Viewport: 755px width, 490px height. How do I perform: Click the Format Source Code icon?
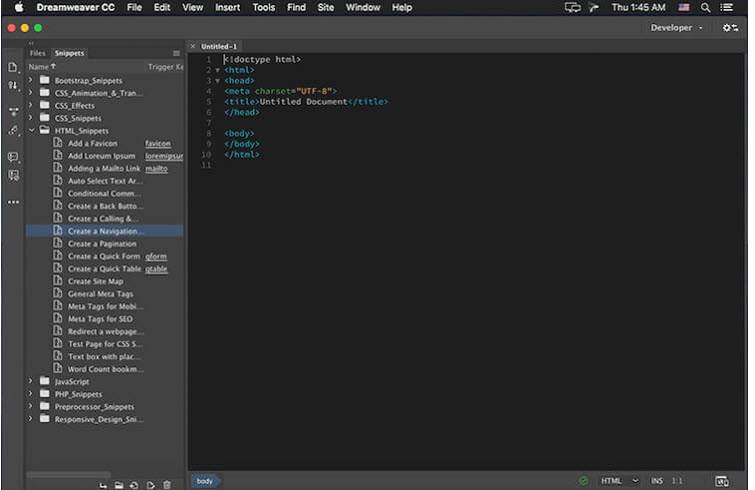pos(13,130)
